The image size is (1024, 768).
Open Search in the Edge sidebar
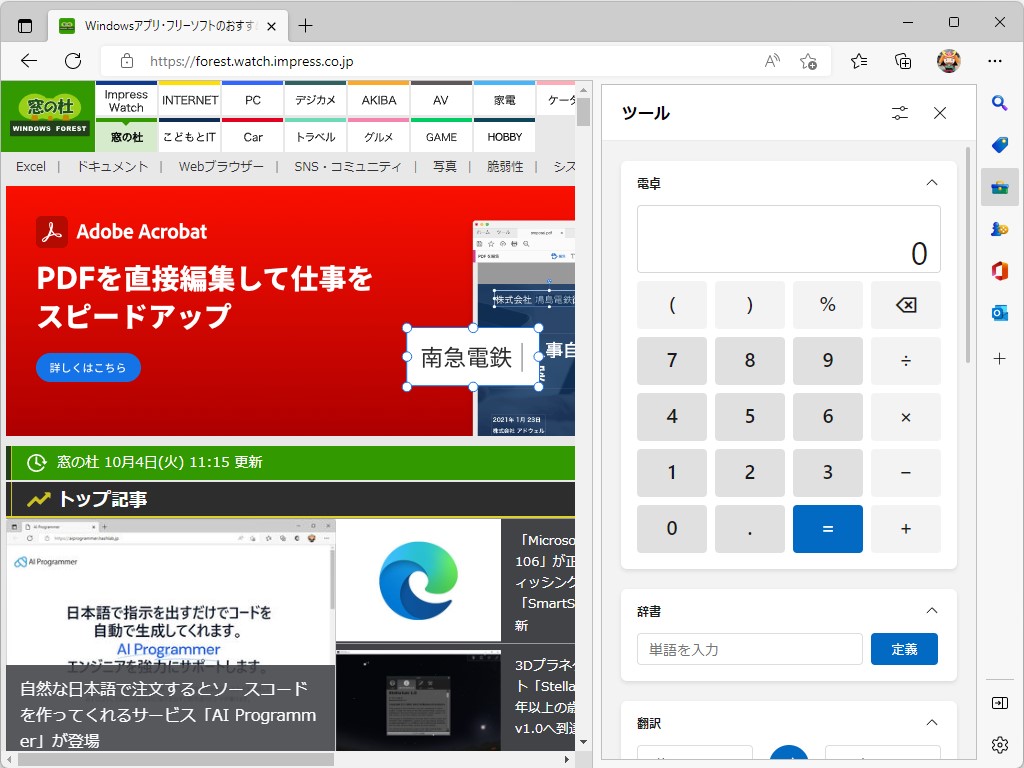pyautogui.click(x=999, y=103)
